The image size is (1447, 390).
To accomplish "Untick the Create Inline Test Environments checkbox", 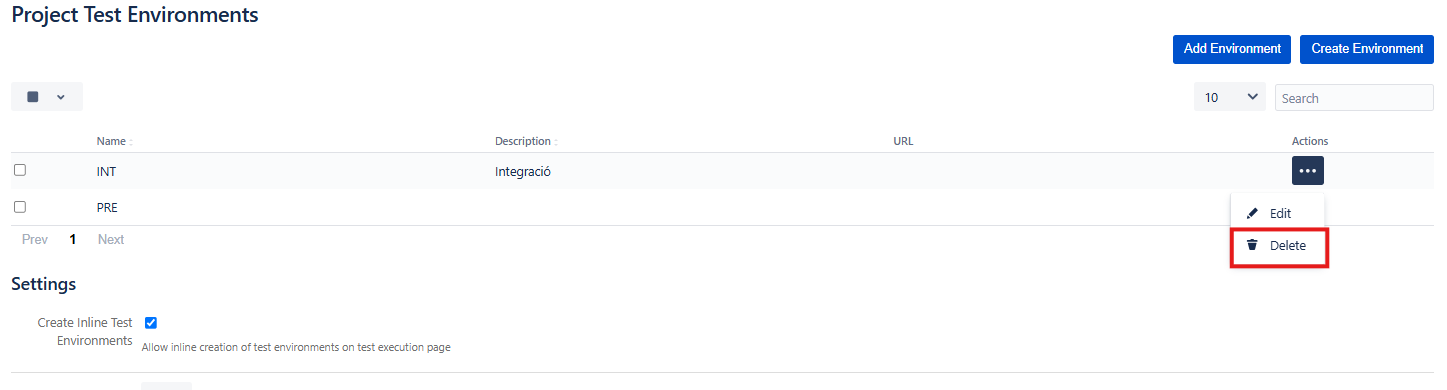I will pos(151,323).
